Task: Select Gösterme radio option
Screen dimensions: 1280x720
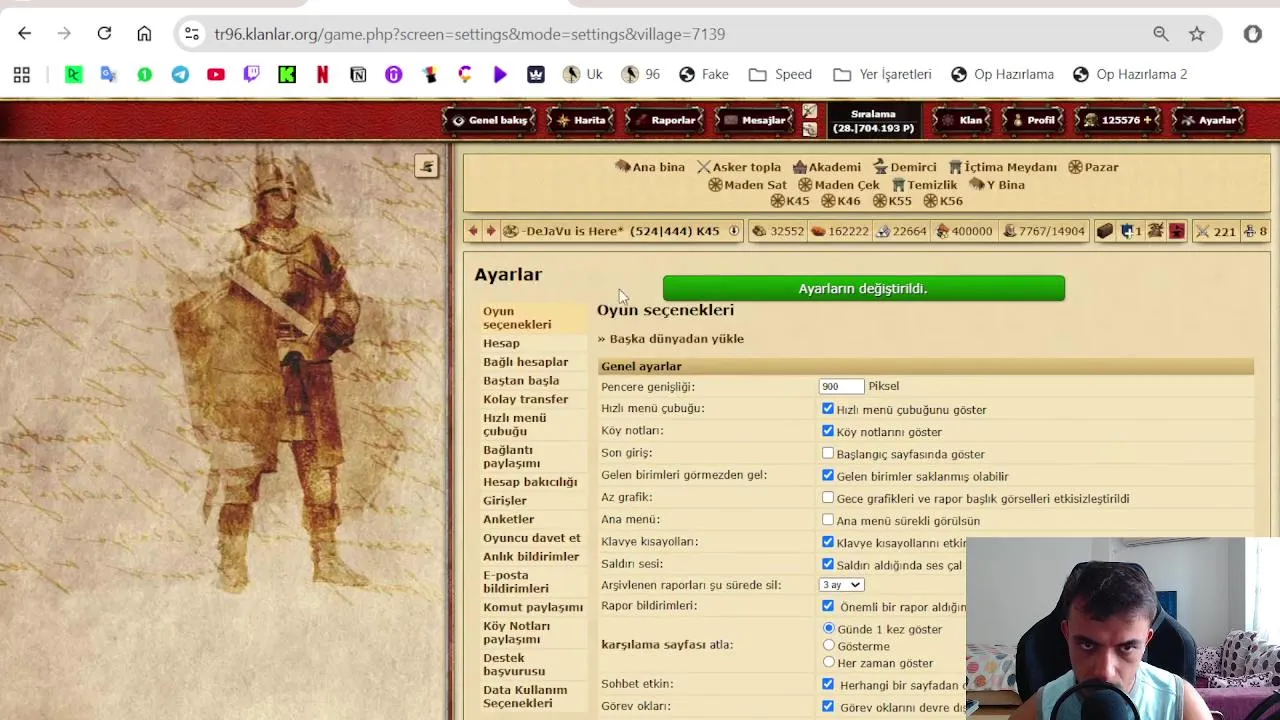Action: (829, 645)
